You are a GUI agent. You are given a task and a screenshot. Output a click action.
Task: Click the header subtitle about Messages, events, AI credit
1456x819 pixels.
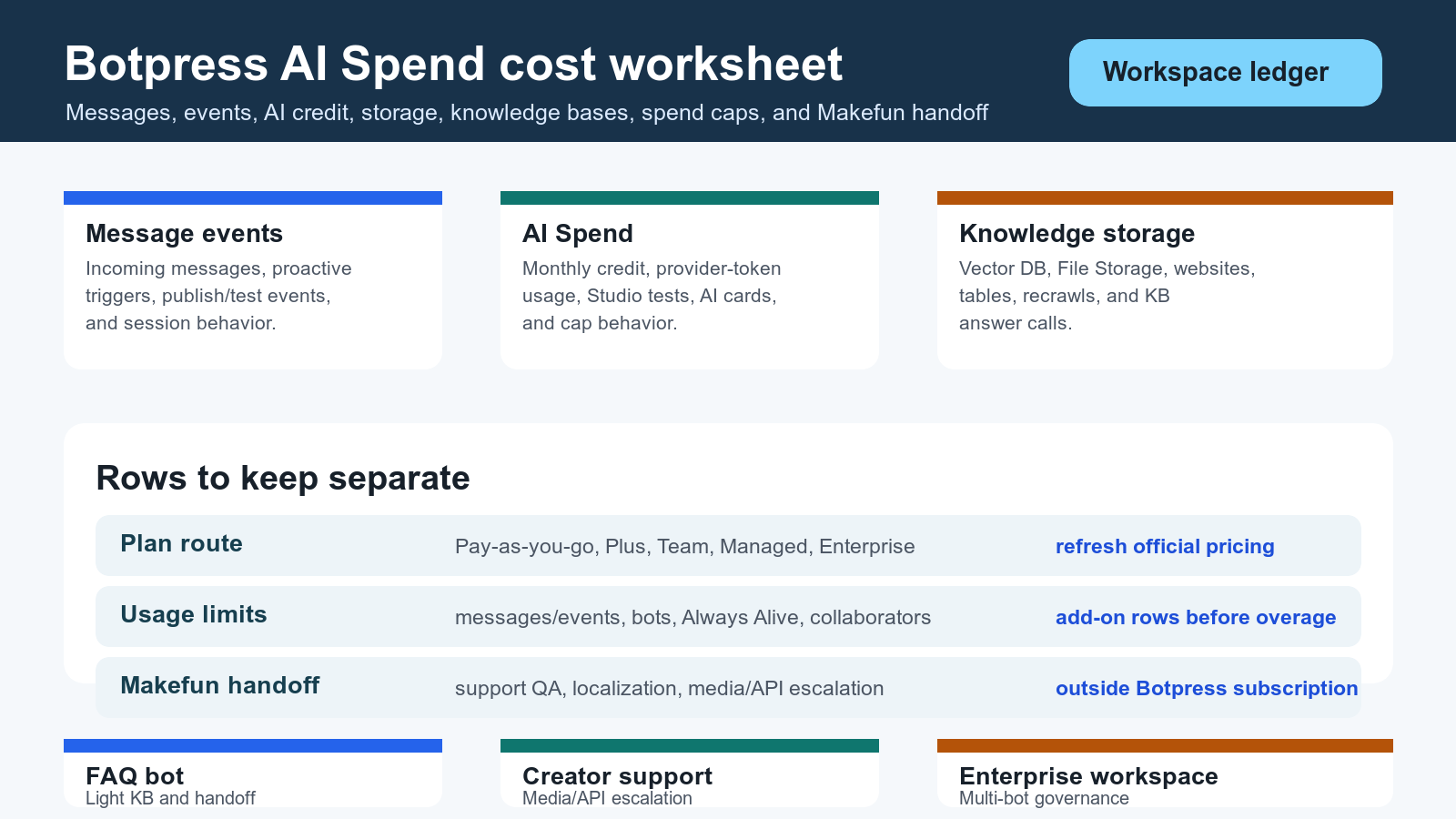tap(527, 113)
